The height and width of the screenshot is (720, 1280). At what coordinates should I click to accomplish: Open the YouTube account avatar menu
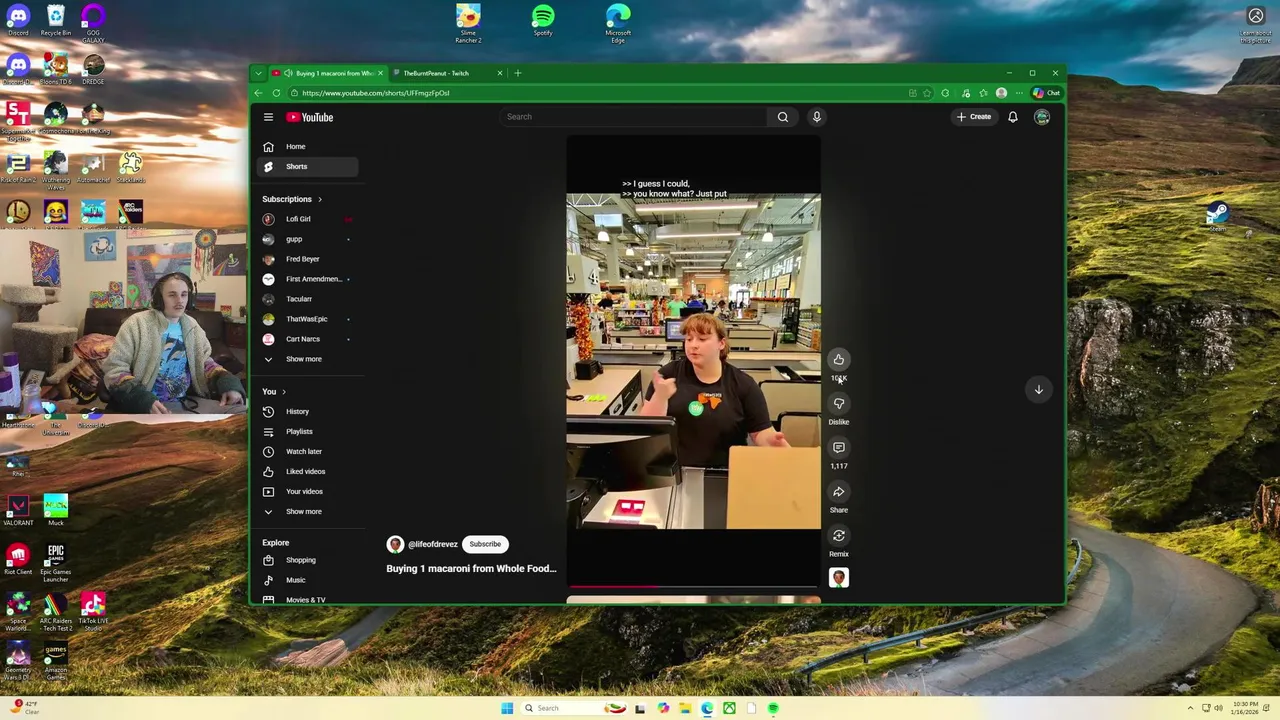click(1042, 117)
